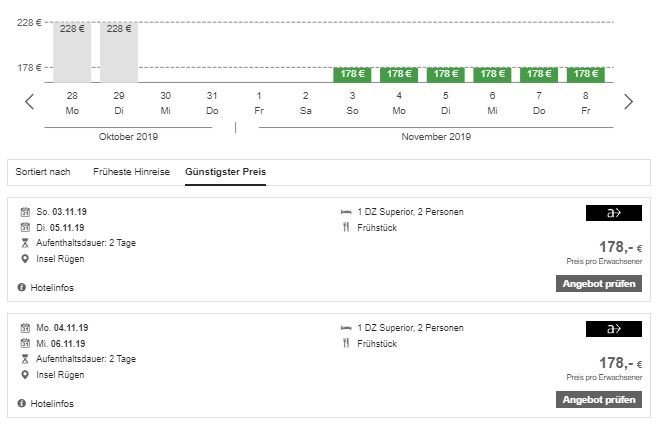Screen dimensions: 663x424
Task: Select the grey 228 € bar on 29 Di
Action: coord(119,52)
